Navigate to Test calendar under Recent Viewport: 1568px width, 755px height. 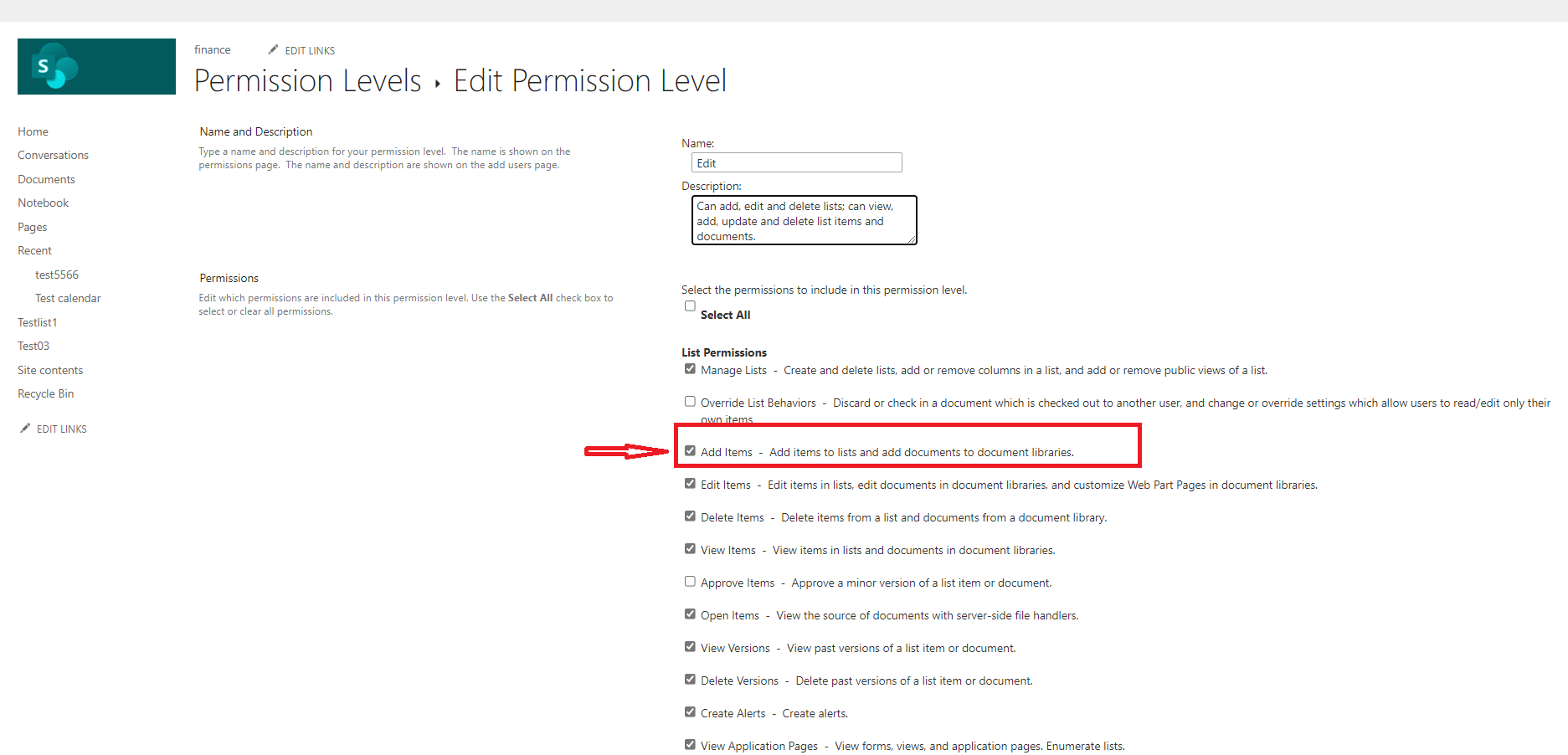[68, 297]
